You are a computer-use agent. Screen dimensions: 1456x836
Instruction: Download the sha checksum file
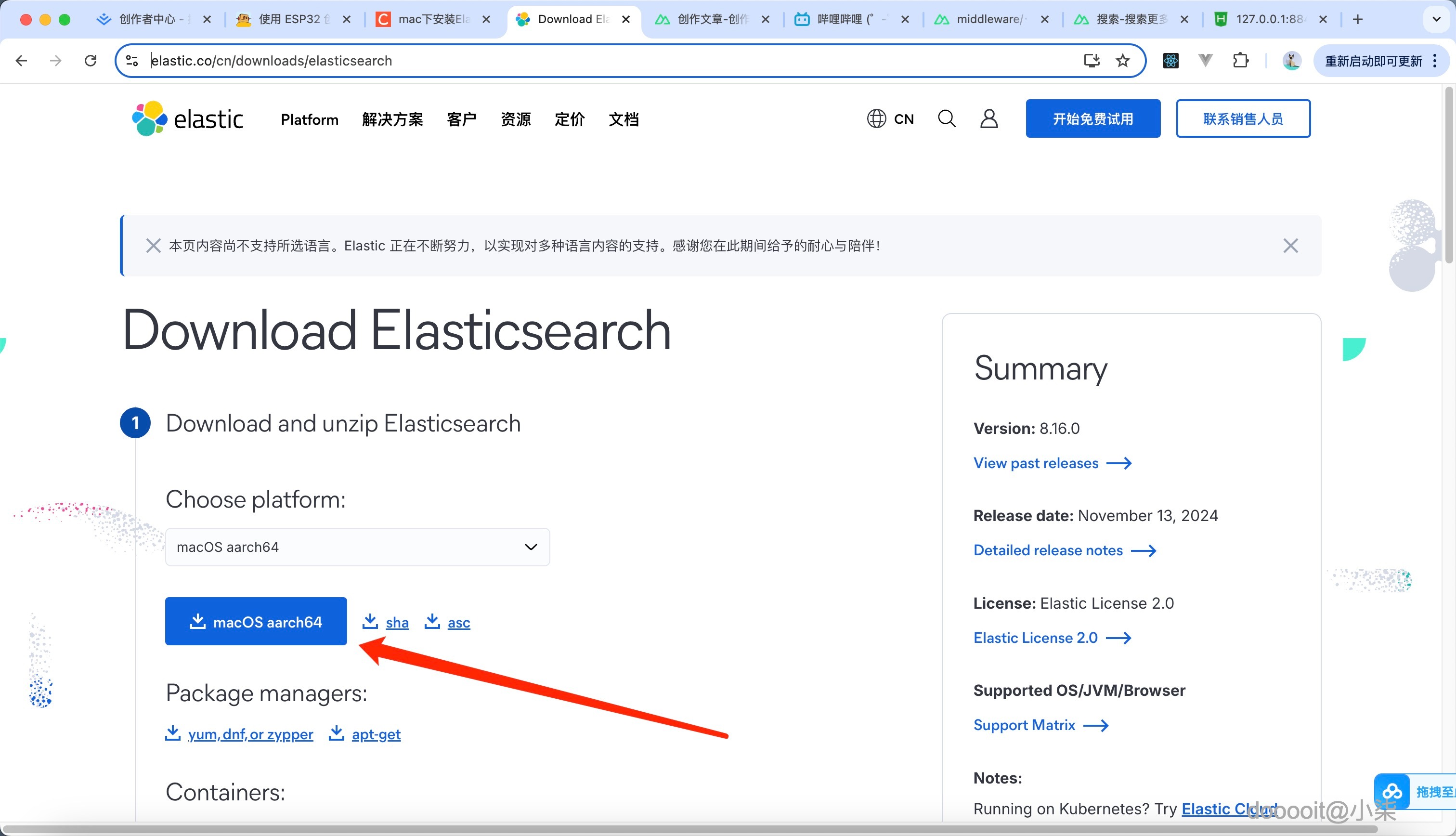click(397, 622)
